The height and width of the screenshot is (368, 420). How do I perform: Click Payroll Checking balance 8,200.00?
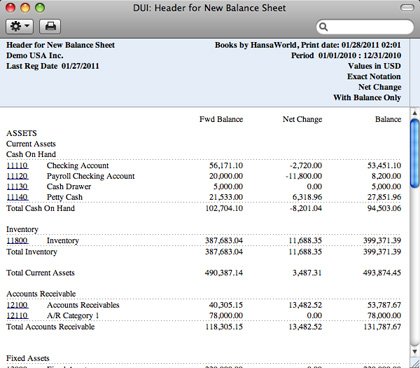(386, 176)
